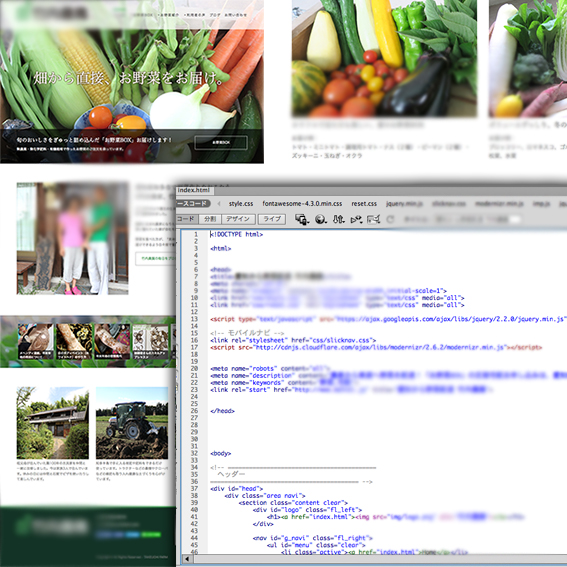Image resolution: width=567 pixels, height=567 pixels.
Task: Click the green outlined button beside couple photo
Action: pos(156,259)
